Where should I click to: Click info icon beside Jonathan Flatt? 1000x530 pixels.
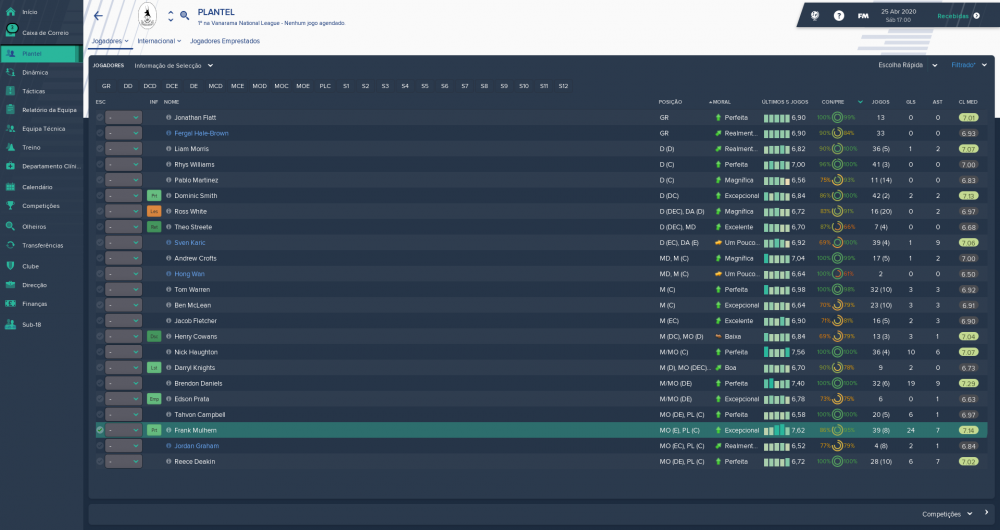coord(169,117)
